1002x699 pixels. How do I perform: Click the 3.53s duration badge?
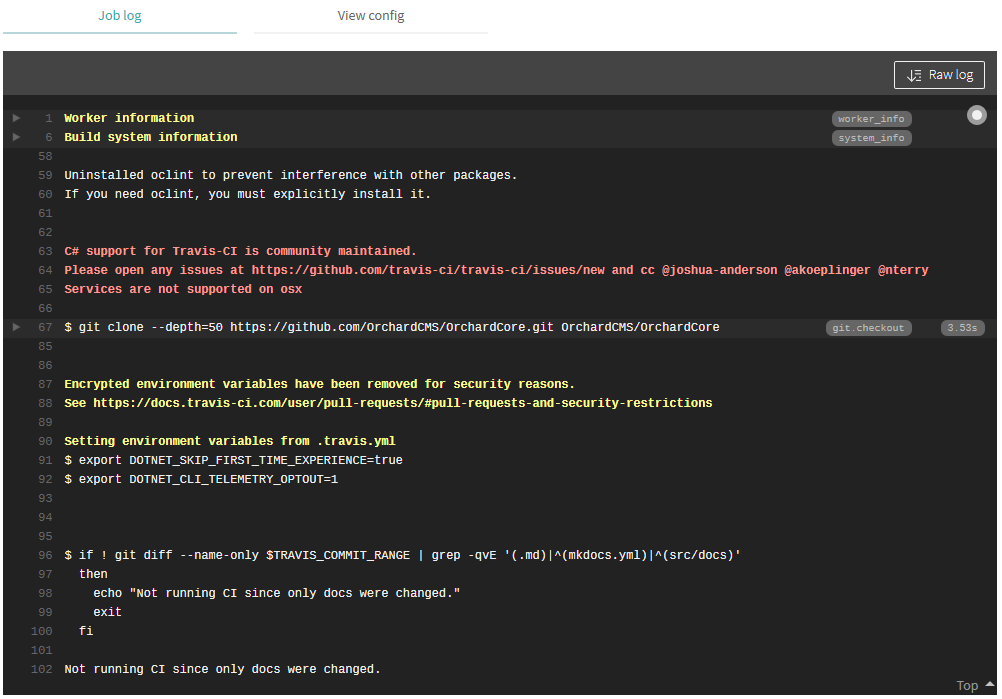962,328
